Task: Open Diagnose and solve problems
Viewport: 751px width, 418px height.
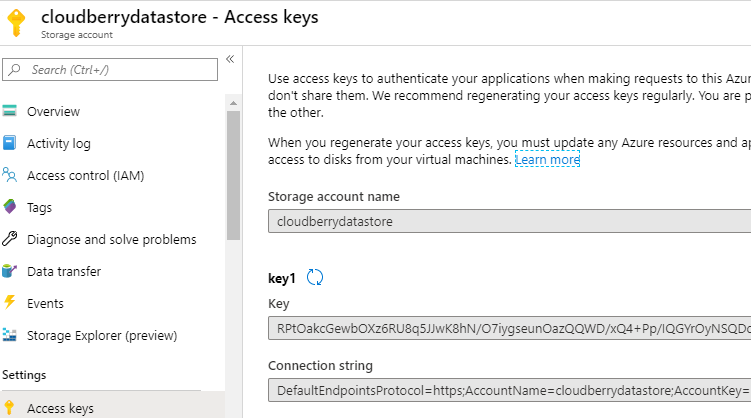Action: (x=112, y=239)
